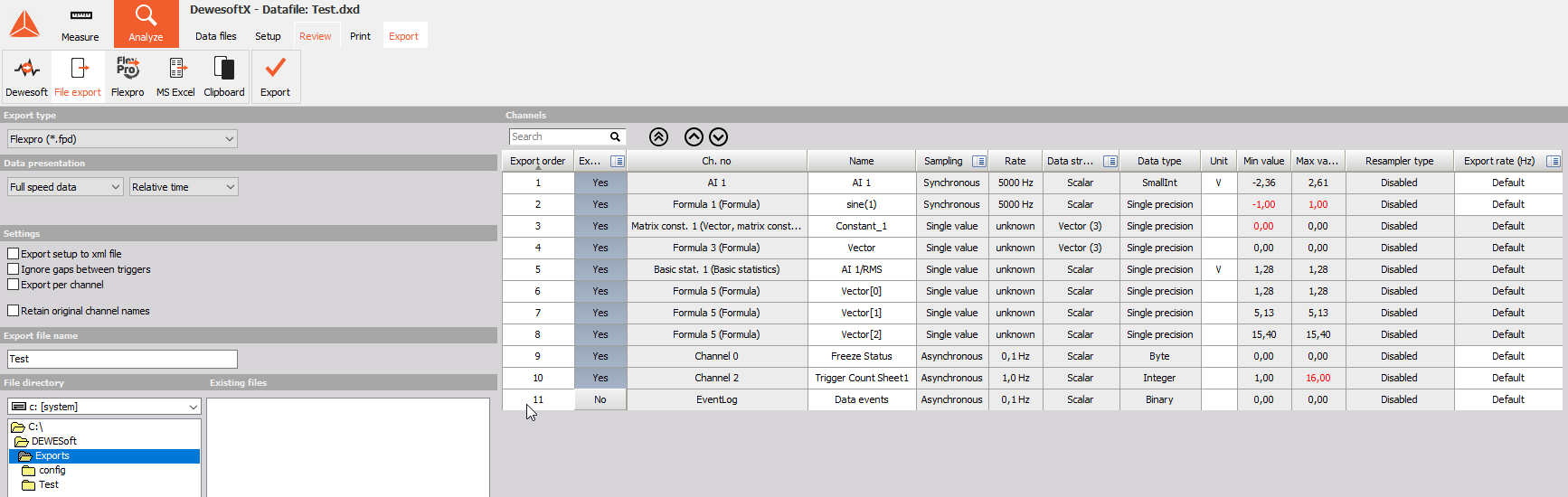Click the move channel down arrow

click(718, 137)
